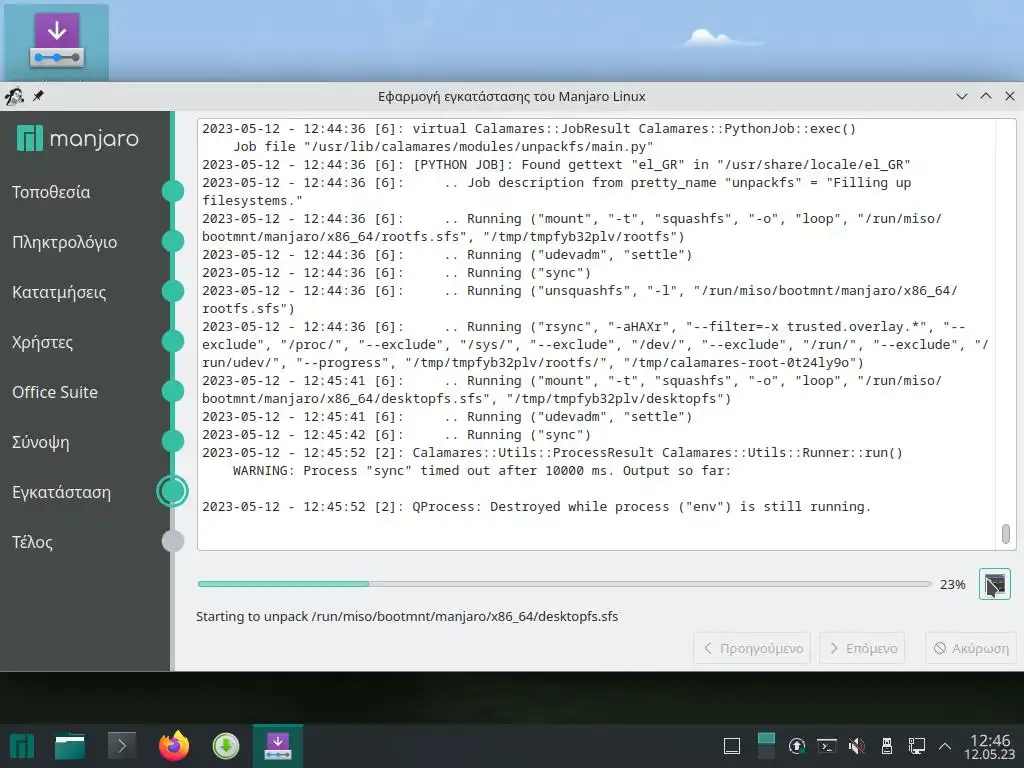Open the removable USB devices tray icon

[887, 746]
